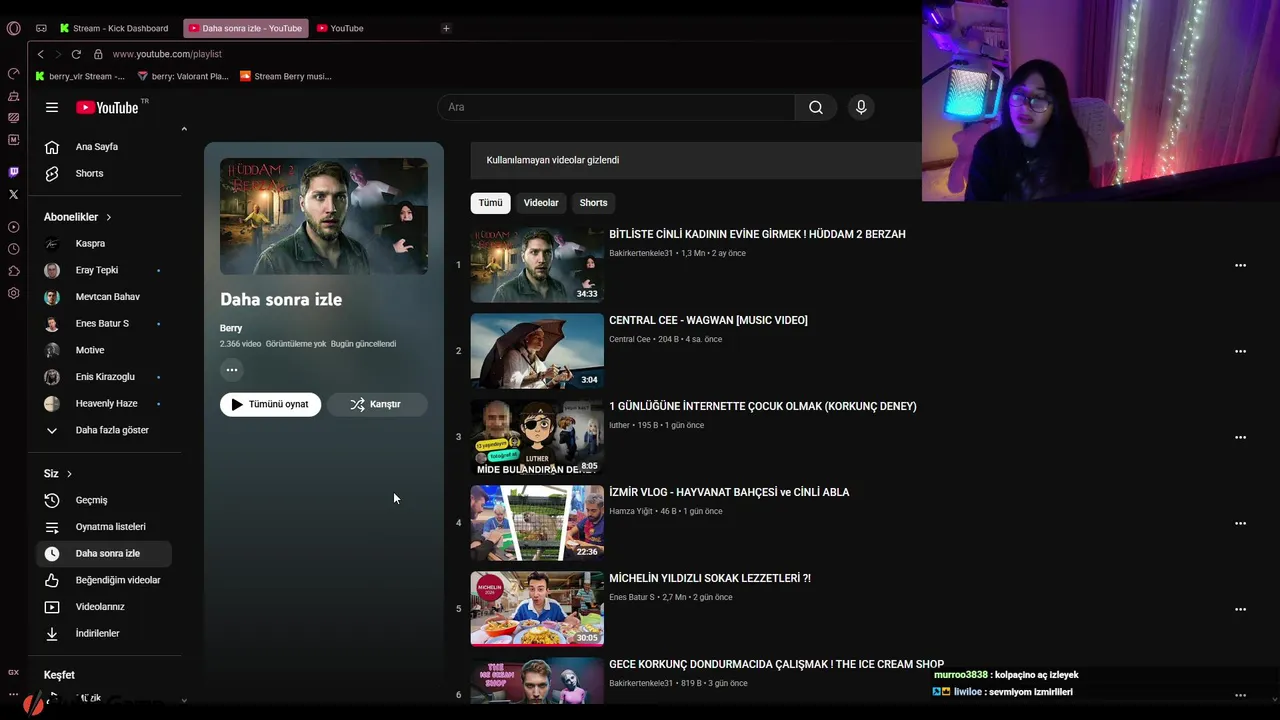Screen dimensions: 1280x720
Task: Open berry_vlr Stream bookmark
Action: pyautogui.click(x=80, y=76)
